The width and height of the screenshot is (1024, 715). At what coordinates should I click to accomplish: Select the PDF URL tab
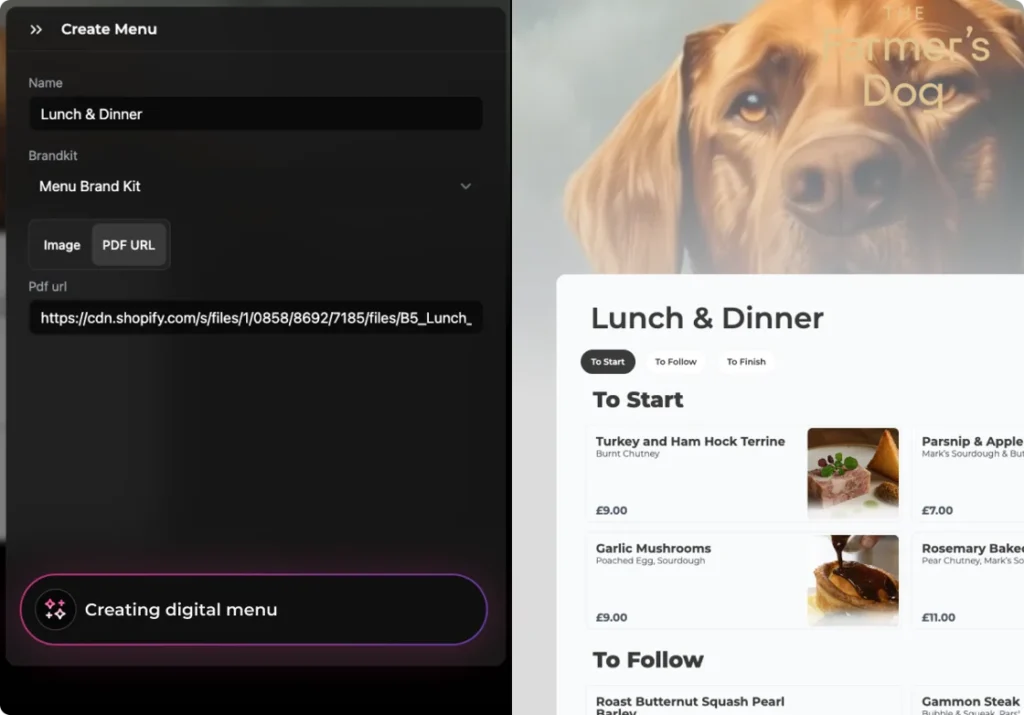129,245
